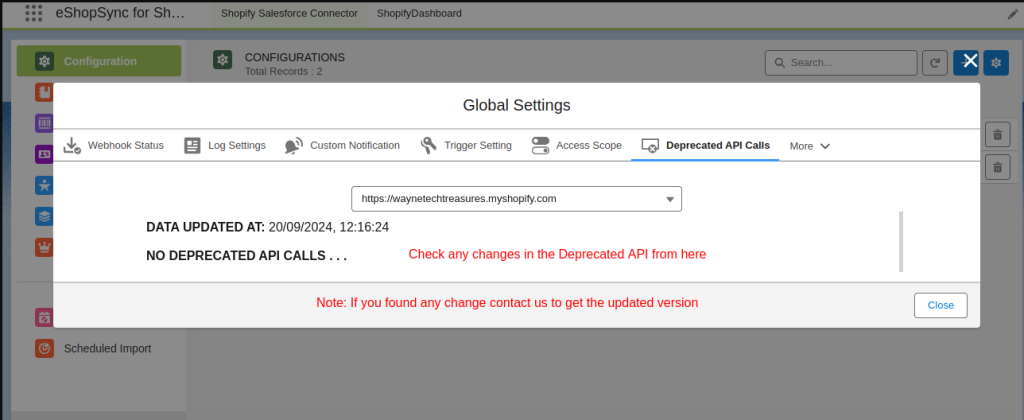The width and height of the screenshot is (1024, 420).
Task: Click the Access Scope toggle icon
Action: click(540, 146)
